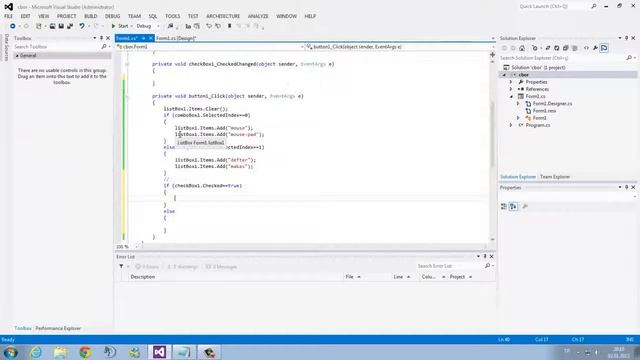Click in Search Solution Explorer field
The width and height of the screenshot is (640, 360).
click(563, 58)
